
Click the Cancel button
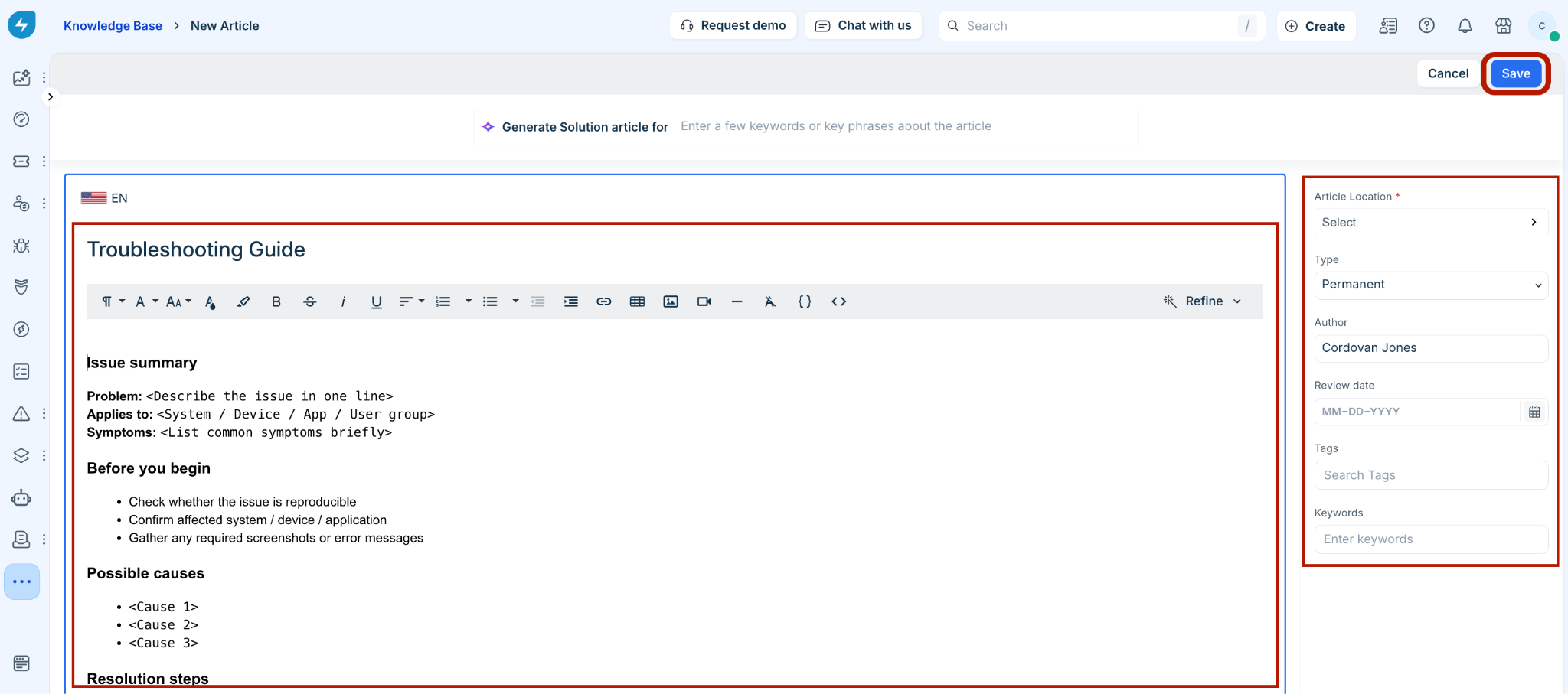point(1448,73)
